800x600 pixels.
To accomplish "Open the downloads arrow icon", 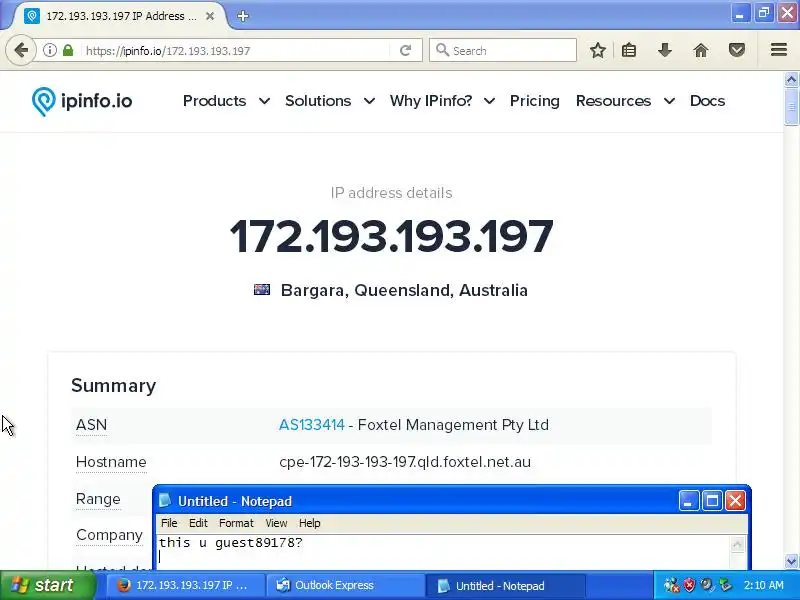I will (x=664, y=50).
